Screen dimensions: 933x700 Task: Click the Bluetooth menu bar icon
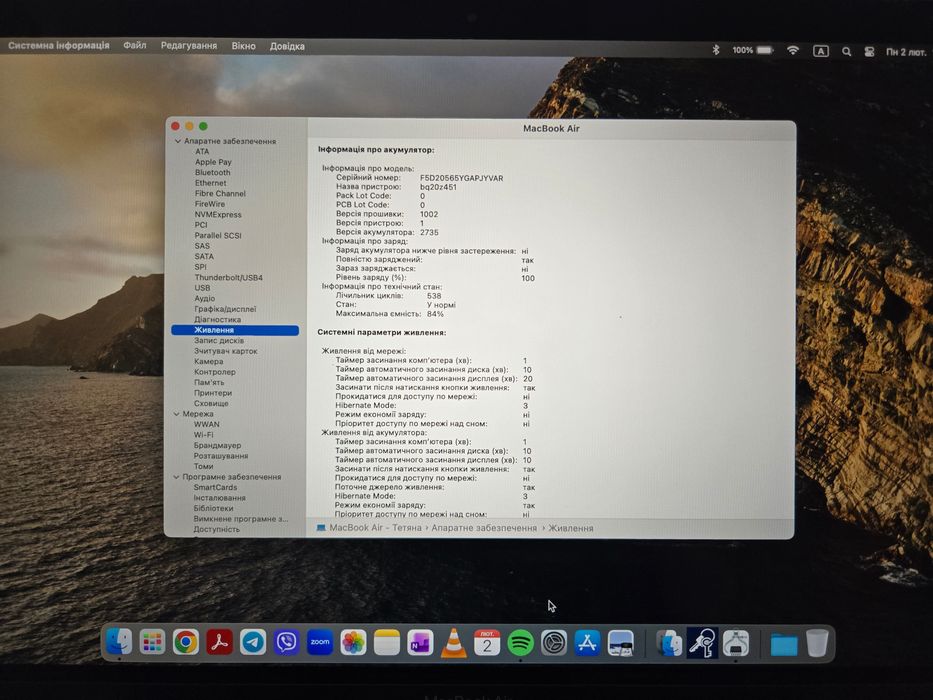click(716, 50)
